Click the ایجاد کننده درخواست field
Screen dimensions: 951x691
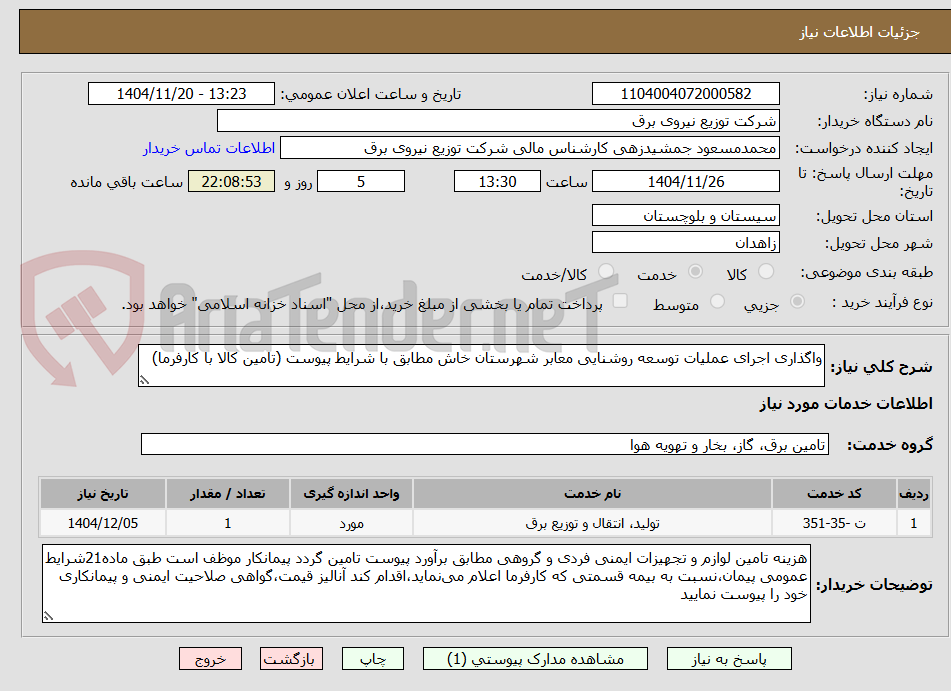tap(529, 148)
